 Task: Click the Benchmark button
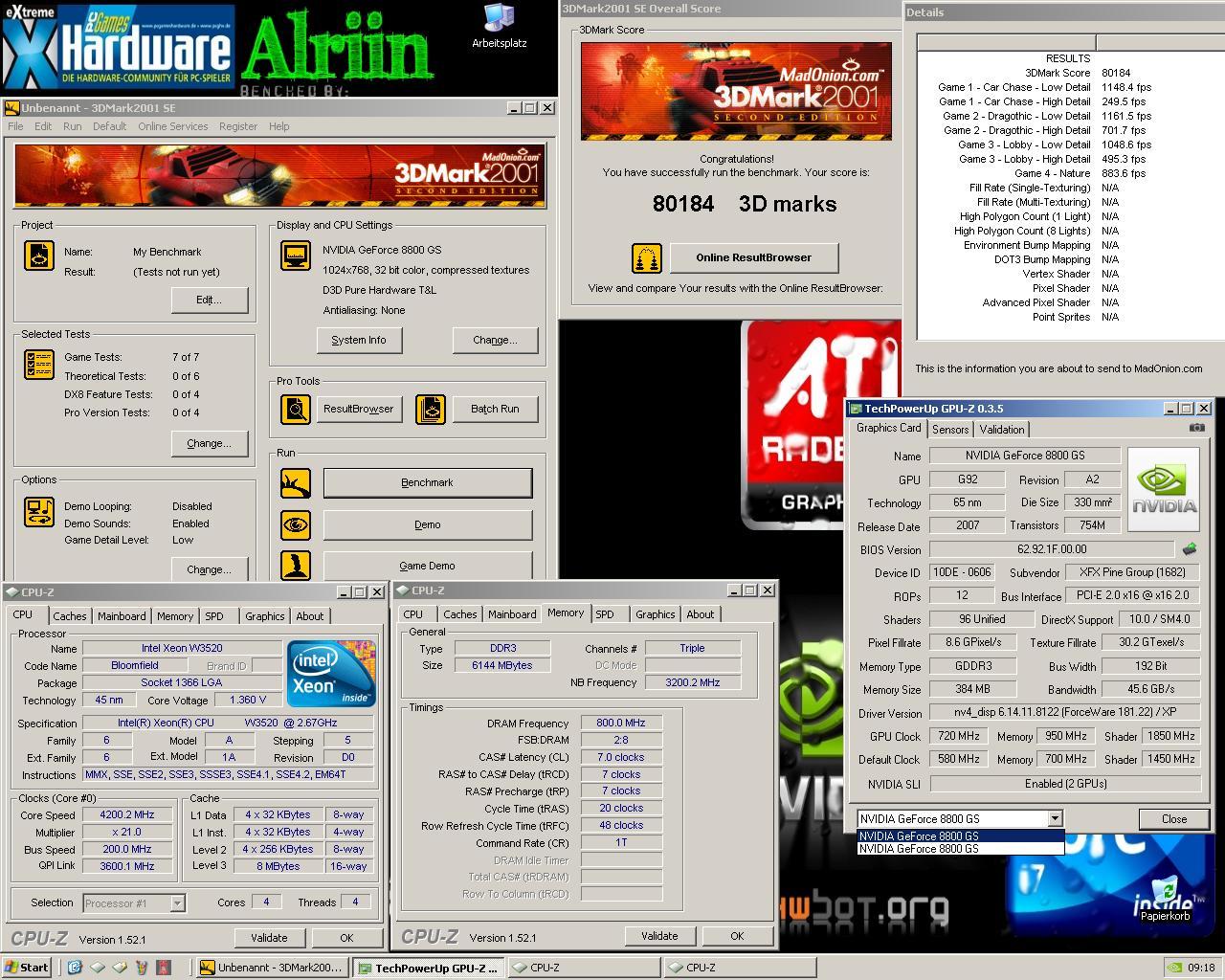pyautogui.click(x=428, y=483)
